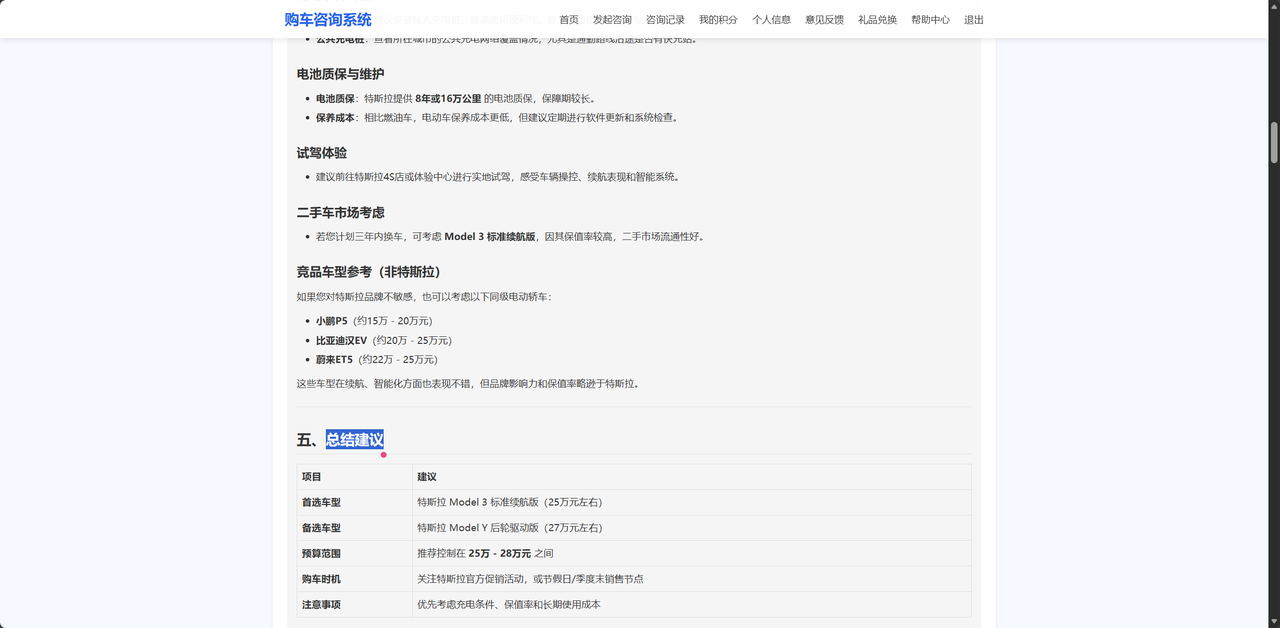Click the 优先考虑充电条件、保值率 cell
Screen dimensions: 1280x628
pyautogui.click(x=691, y=605)
